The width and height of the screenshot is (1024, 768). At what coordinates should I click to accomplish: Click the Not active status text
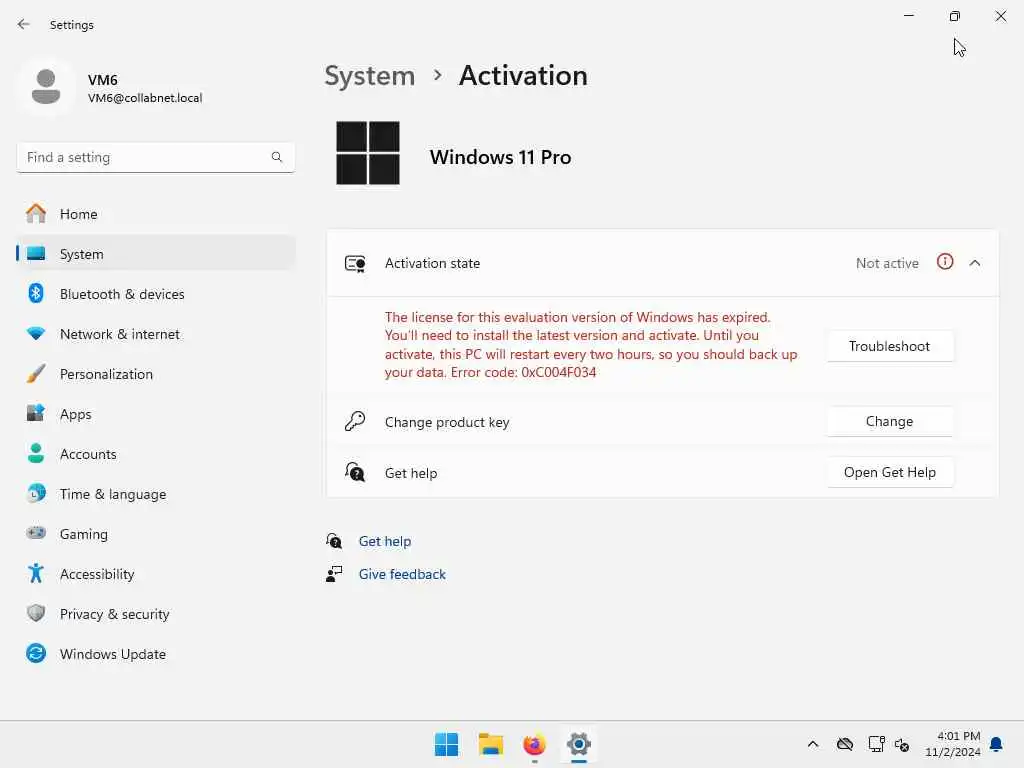(887, 263)
